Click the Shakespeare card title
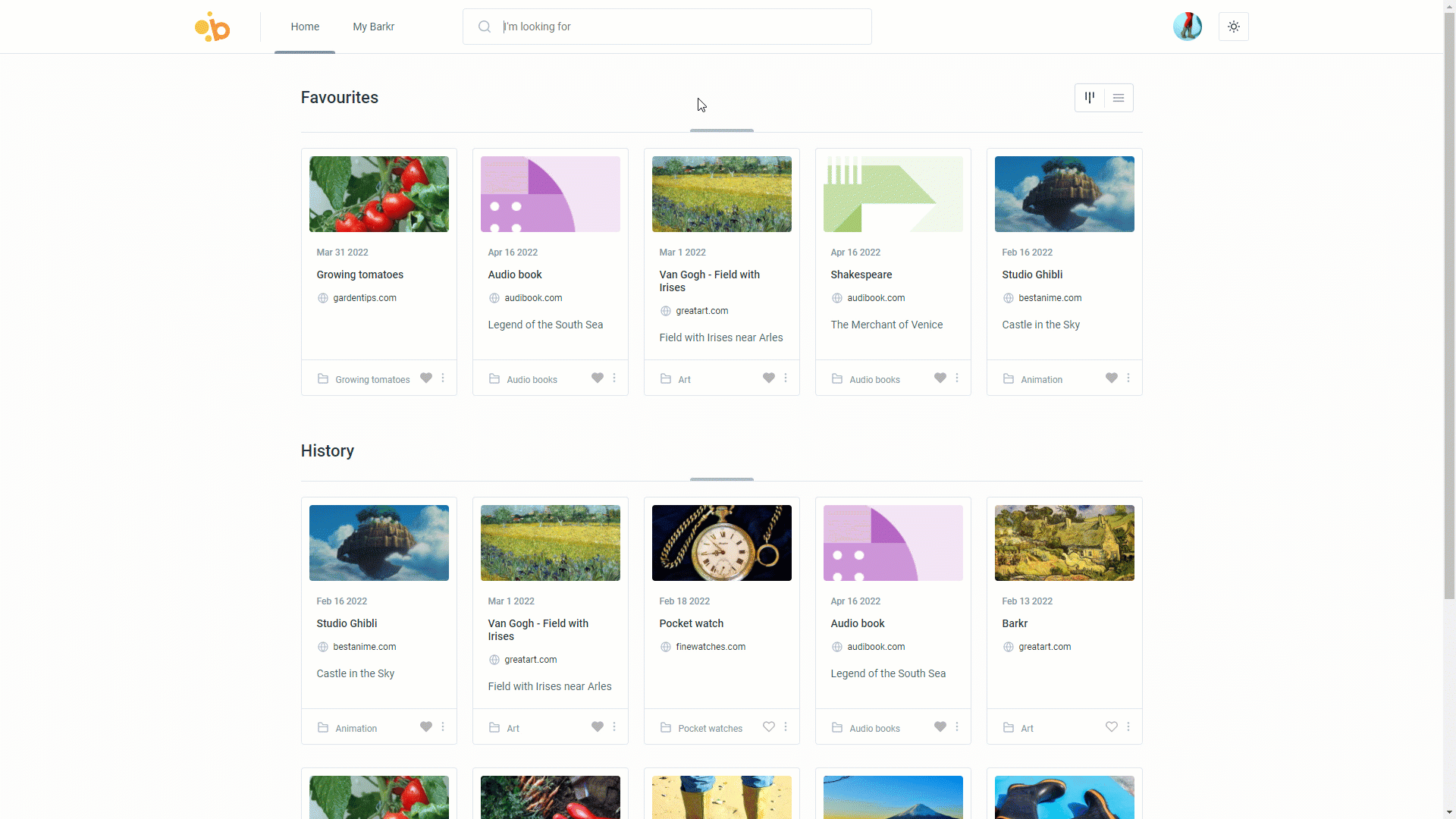Image resolution: width=1456 pixels, height=819 pixels. (x=861, y=275)
